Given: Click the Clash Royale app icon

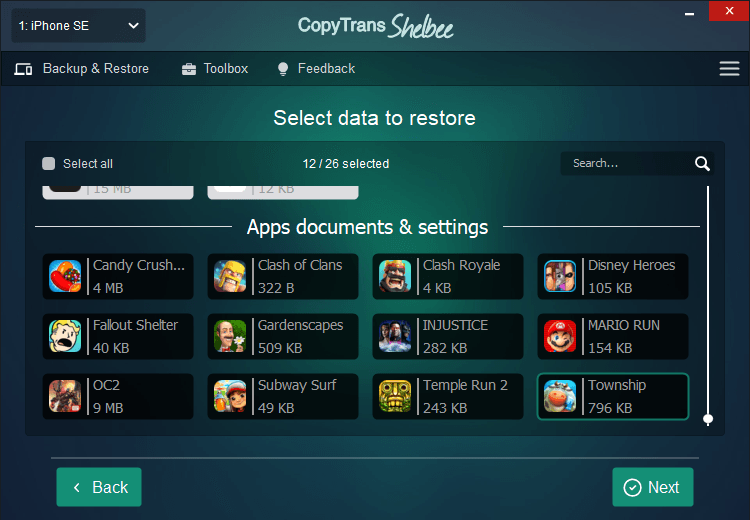Looking at the screenshot, I should (395, 277).
